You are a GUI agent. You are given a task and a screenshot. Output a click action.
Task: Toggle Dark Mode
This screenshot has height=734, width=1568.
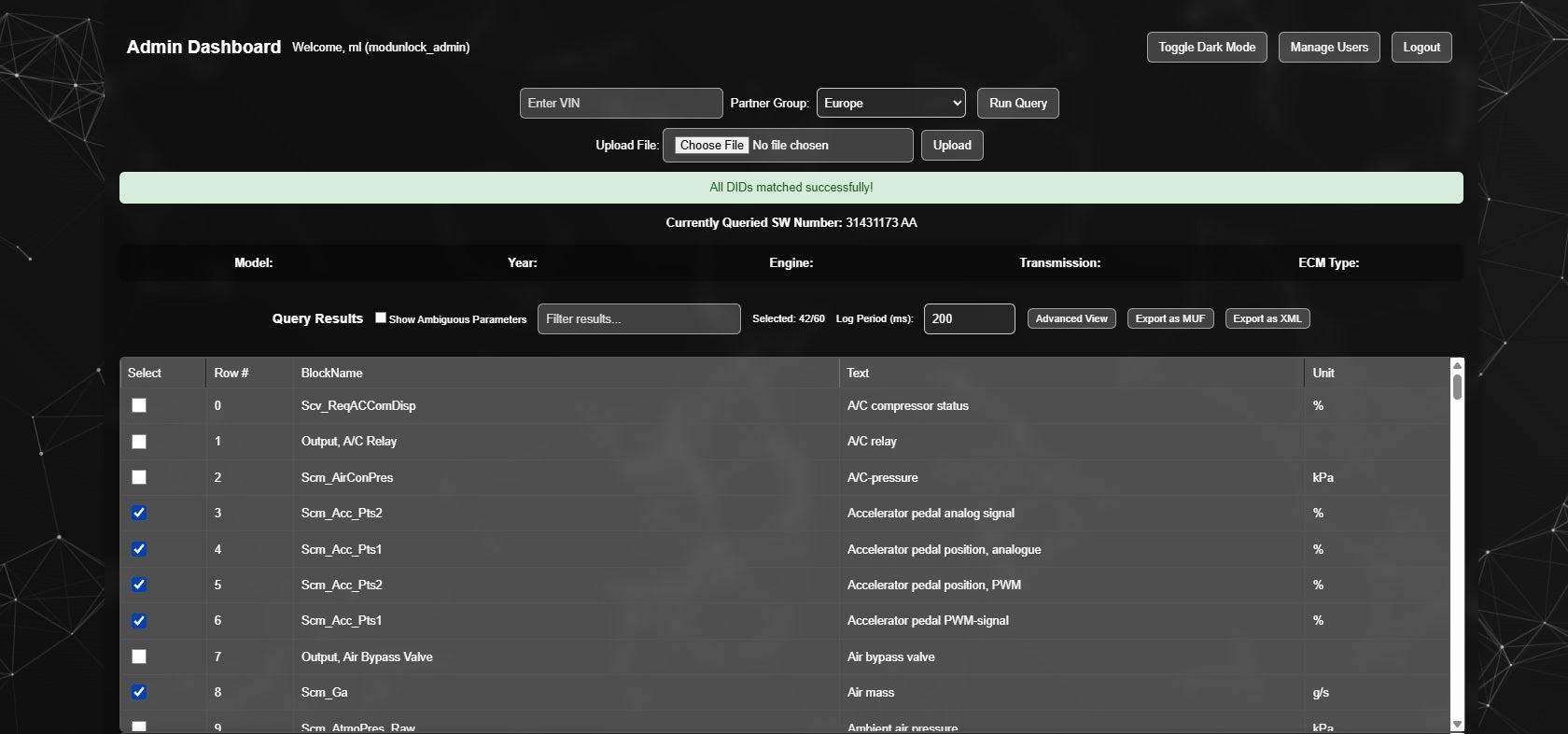coord(1206,47)
